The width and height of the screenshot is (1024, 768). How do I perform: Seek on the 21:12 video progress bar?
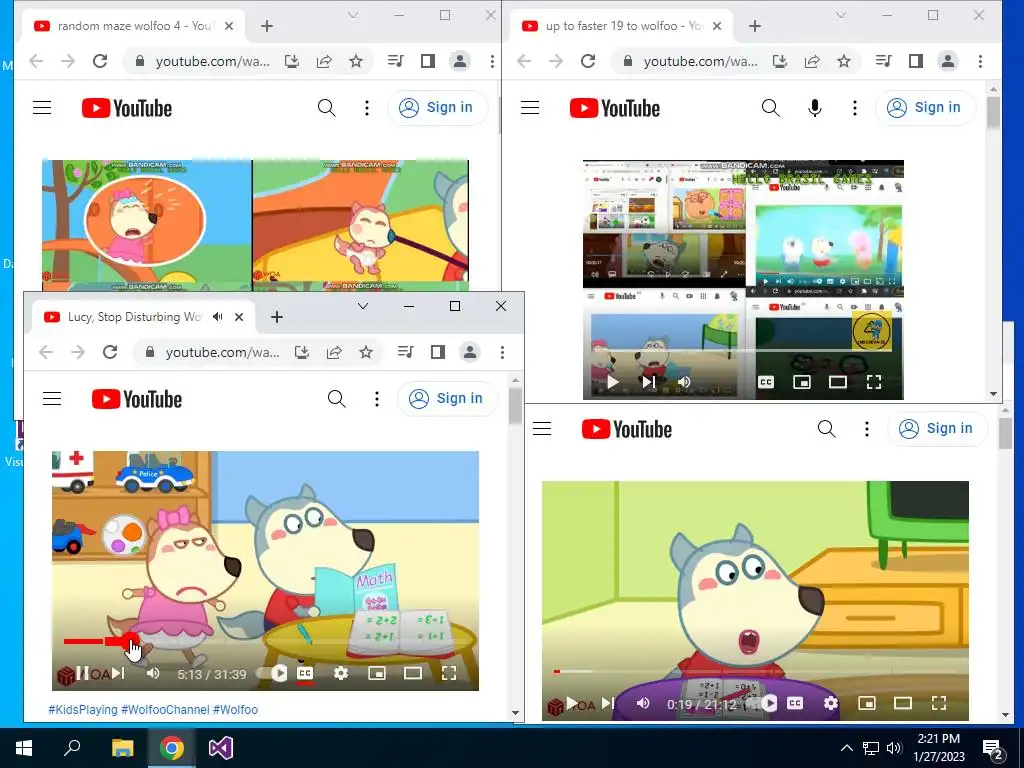(756, 671)
